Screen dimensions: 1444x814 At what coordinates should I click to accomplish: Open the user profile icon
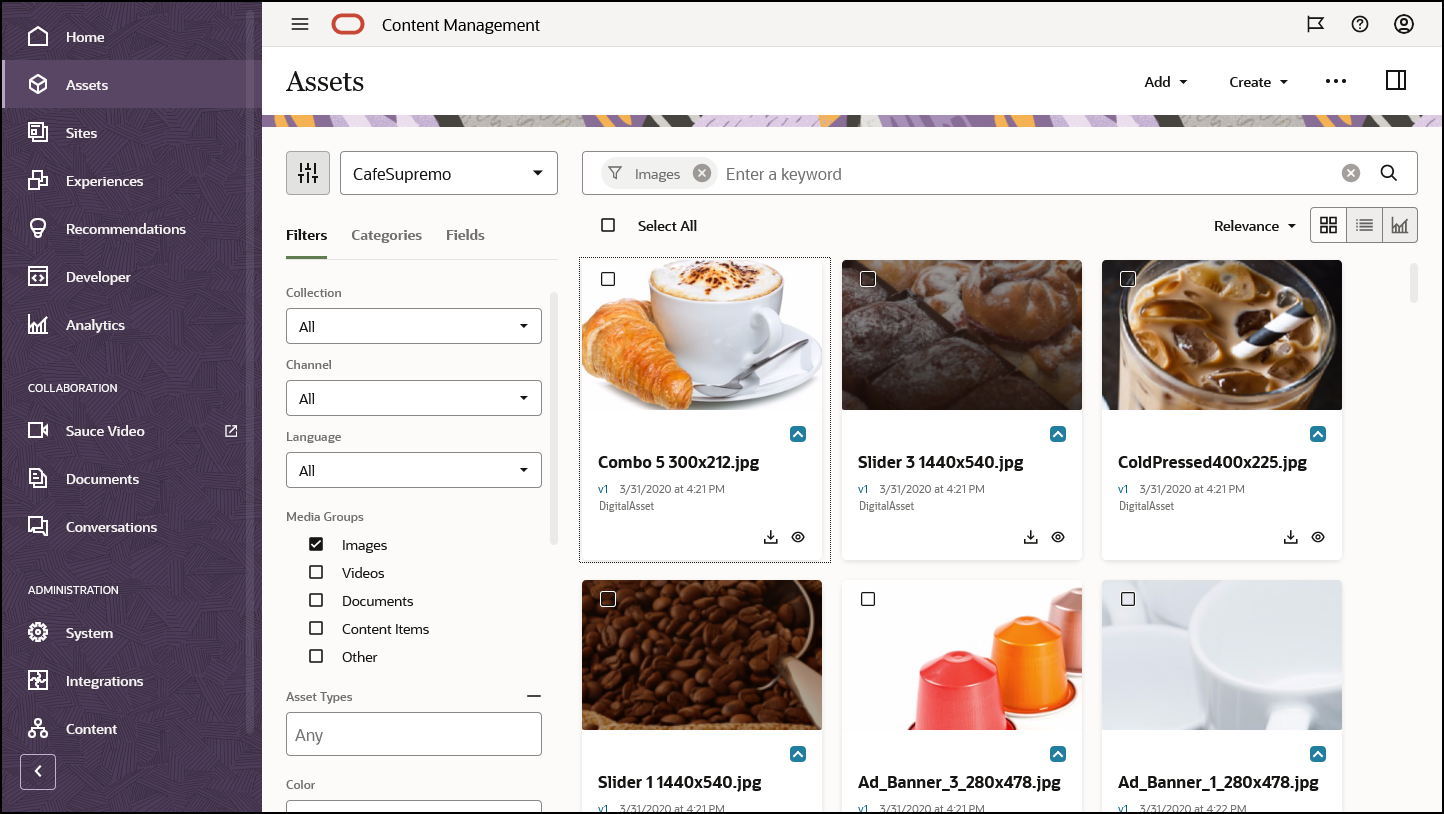click(1404, 25)
